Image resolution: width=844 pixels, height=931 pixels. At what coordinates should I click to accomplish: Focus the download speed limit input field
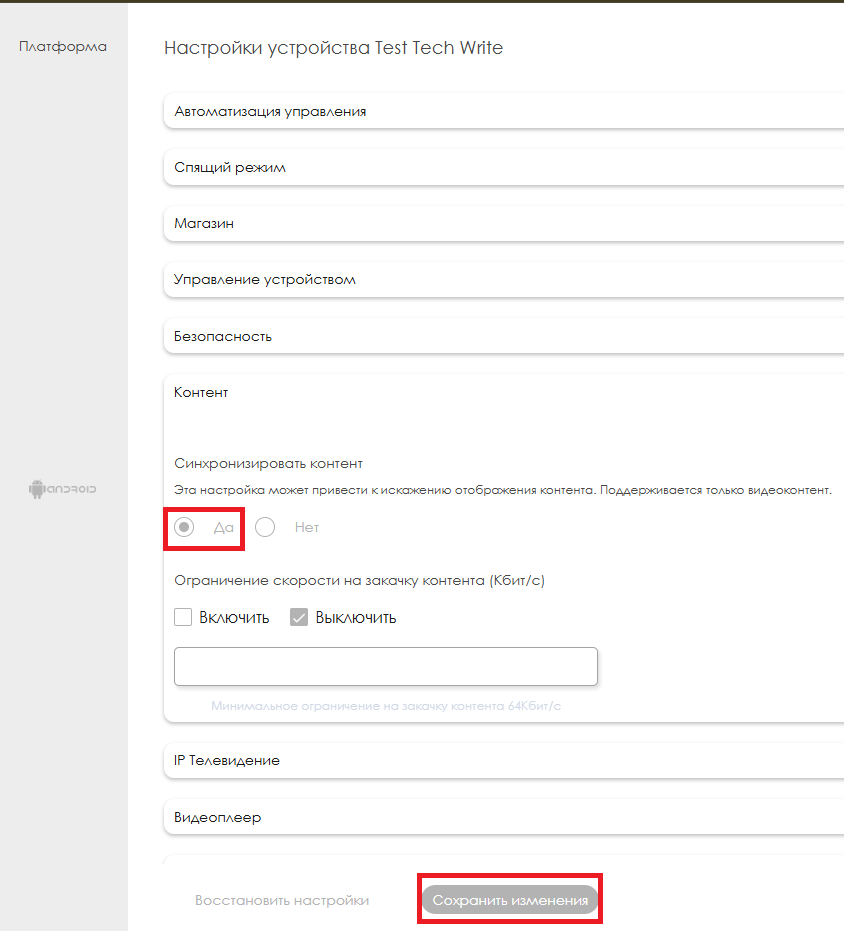coord(385,666)
